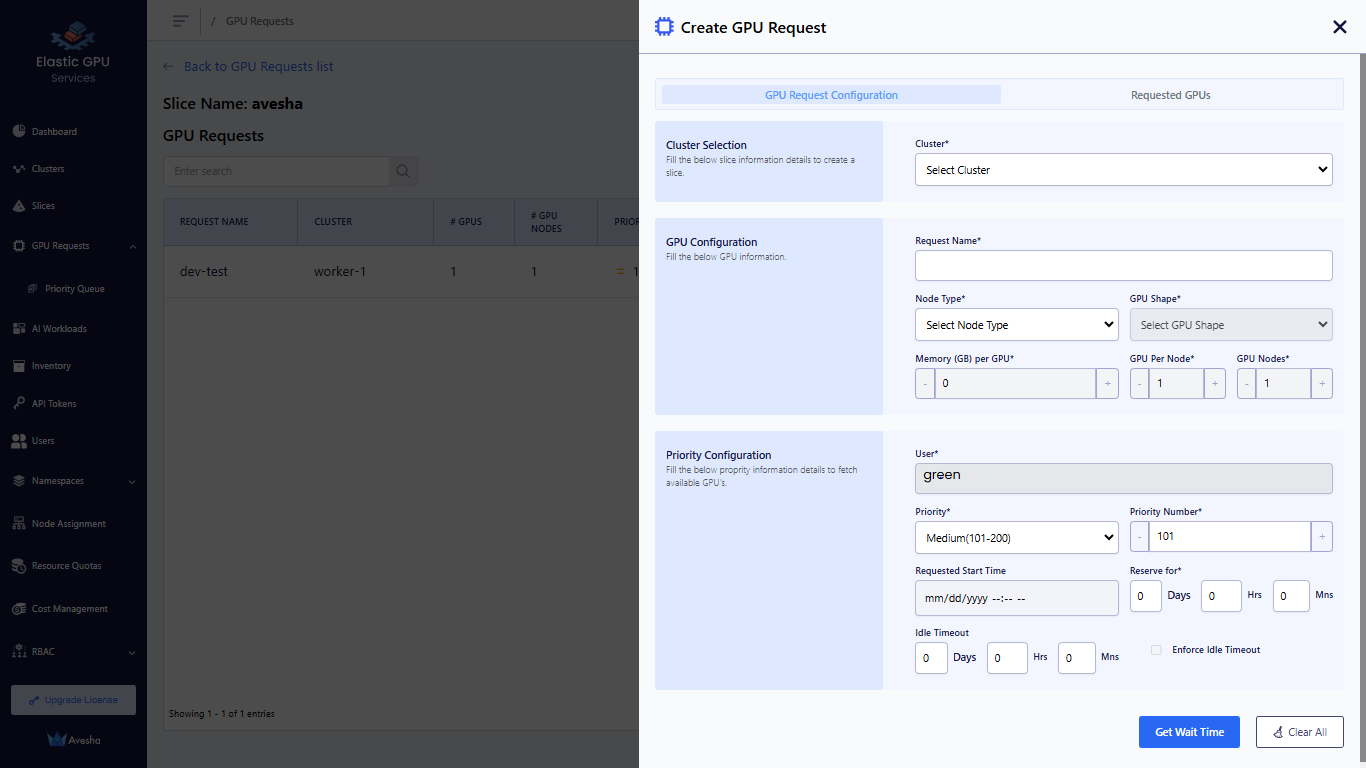Click the Avesha logo at sidebar bottom
Screen dimensions: 1366x768
point(73,740)
